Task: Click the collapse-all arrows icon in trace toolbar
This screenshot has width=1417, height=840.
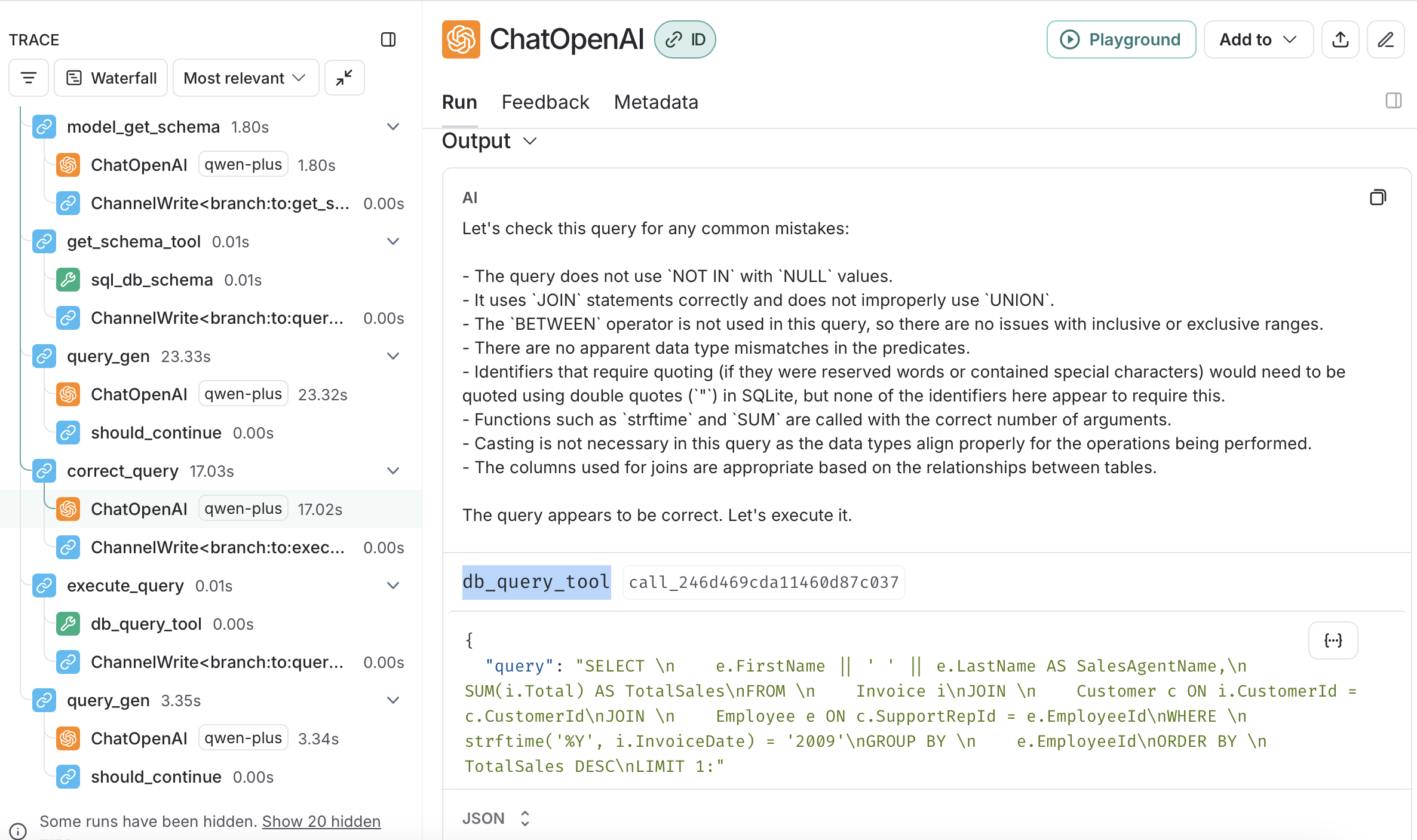Action: click(344, 78)
